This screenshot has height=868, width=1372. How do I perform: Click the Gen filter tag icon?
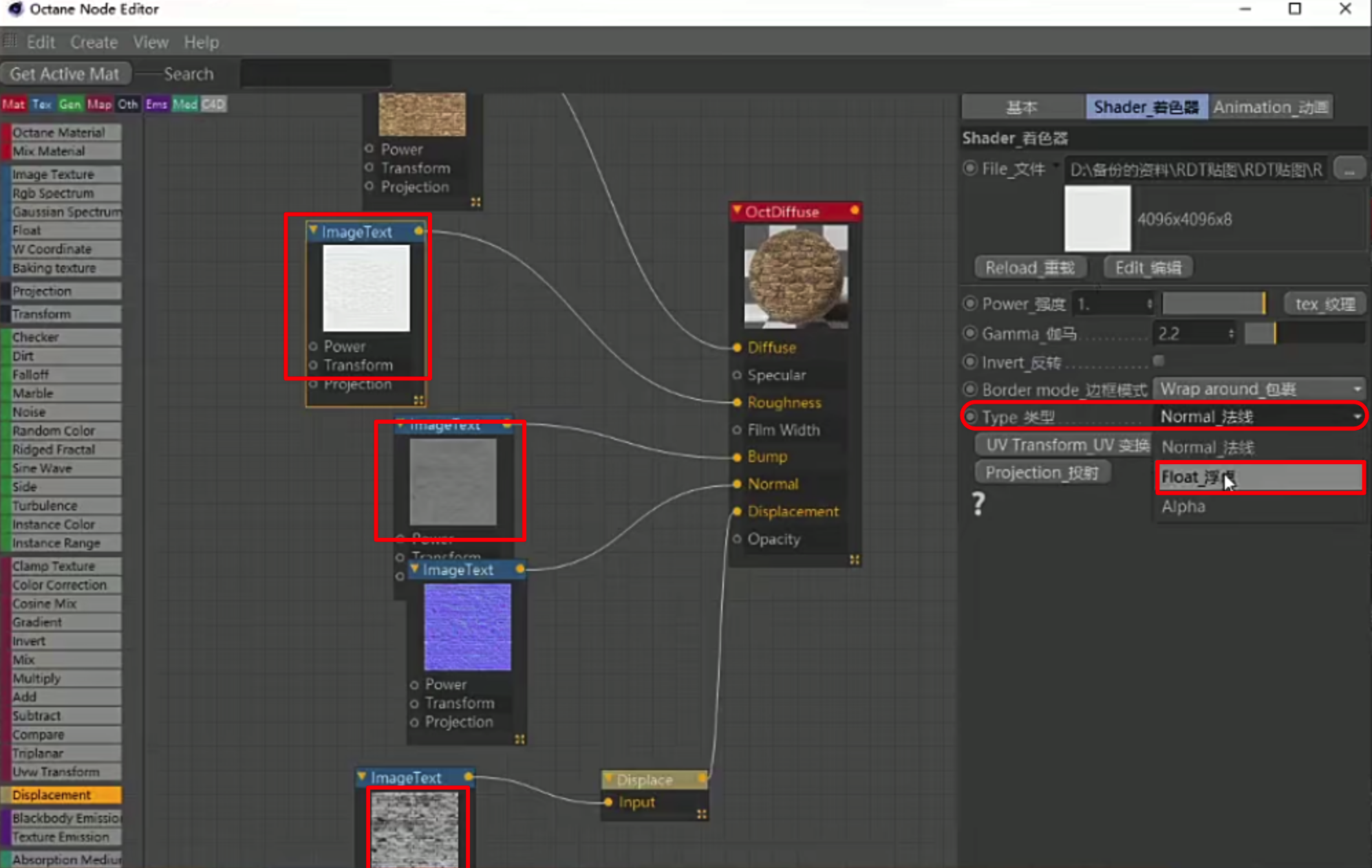click(70, 105)
